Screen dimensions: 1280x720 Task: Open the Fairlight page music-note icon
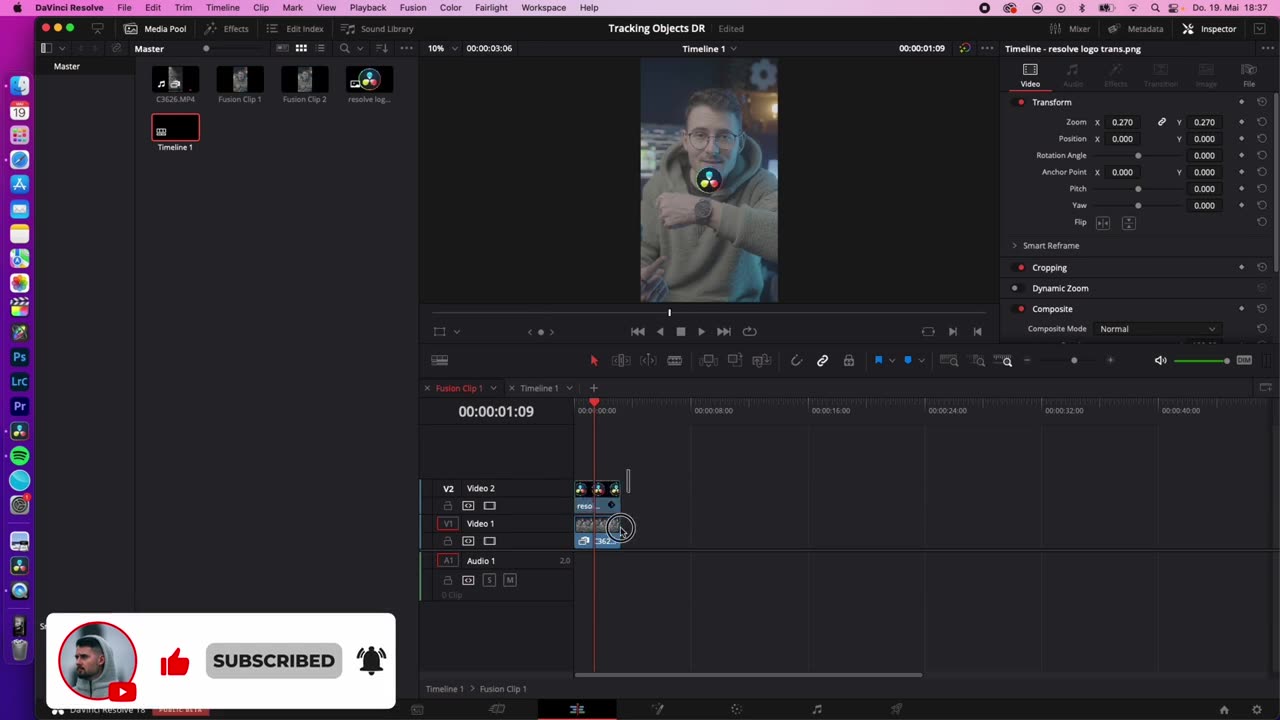(x=817, y=710)
